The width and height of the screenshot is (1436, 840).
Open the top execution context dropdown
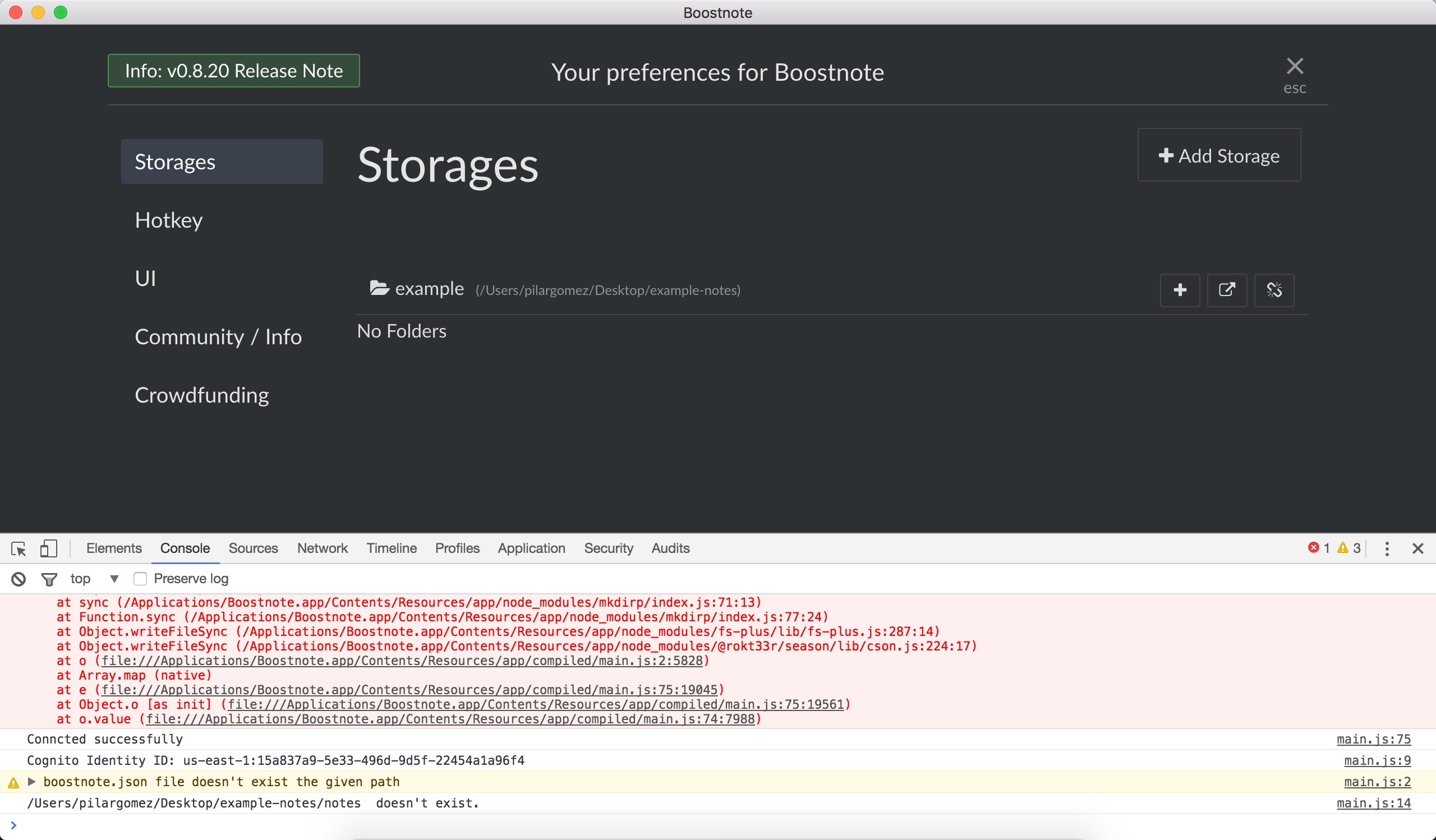tap(94, 579)
